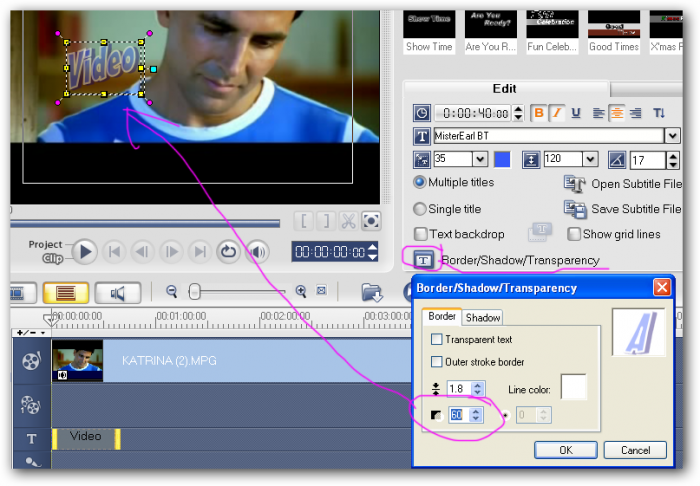Switch text to vertical orientation

[659, 113]
